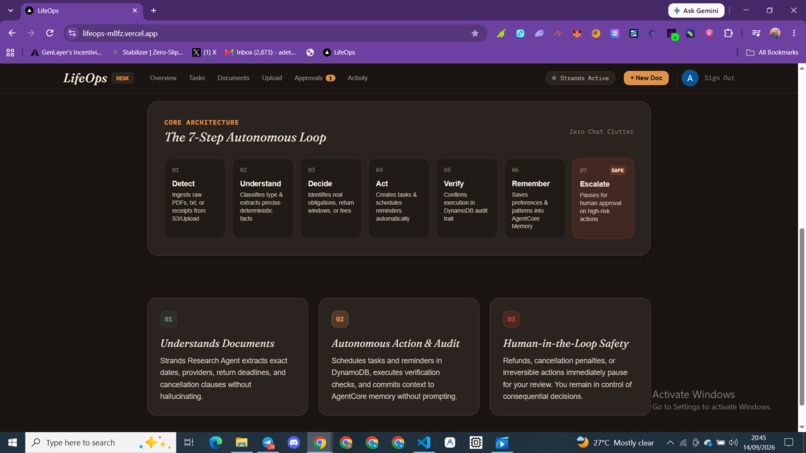The image size is (806, 453).
Task: Click the 03 badge on Human-in-the-Loop Safety
Action: [x=511, y=319]
